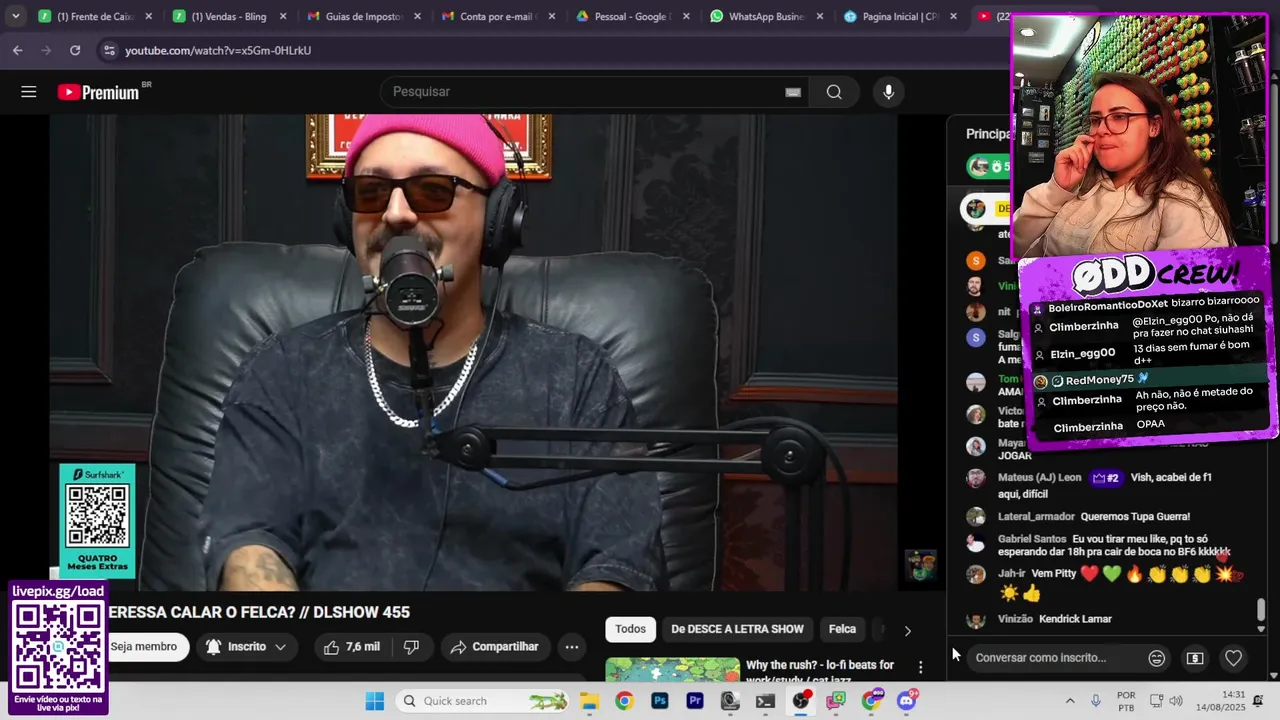This screenshot has width=1280, height=720.
Task: Click the channel watermark in video corner
Action: (x=921, y=566)
